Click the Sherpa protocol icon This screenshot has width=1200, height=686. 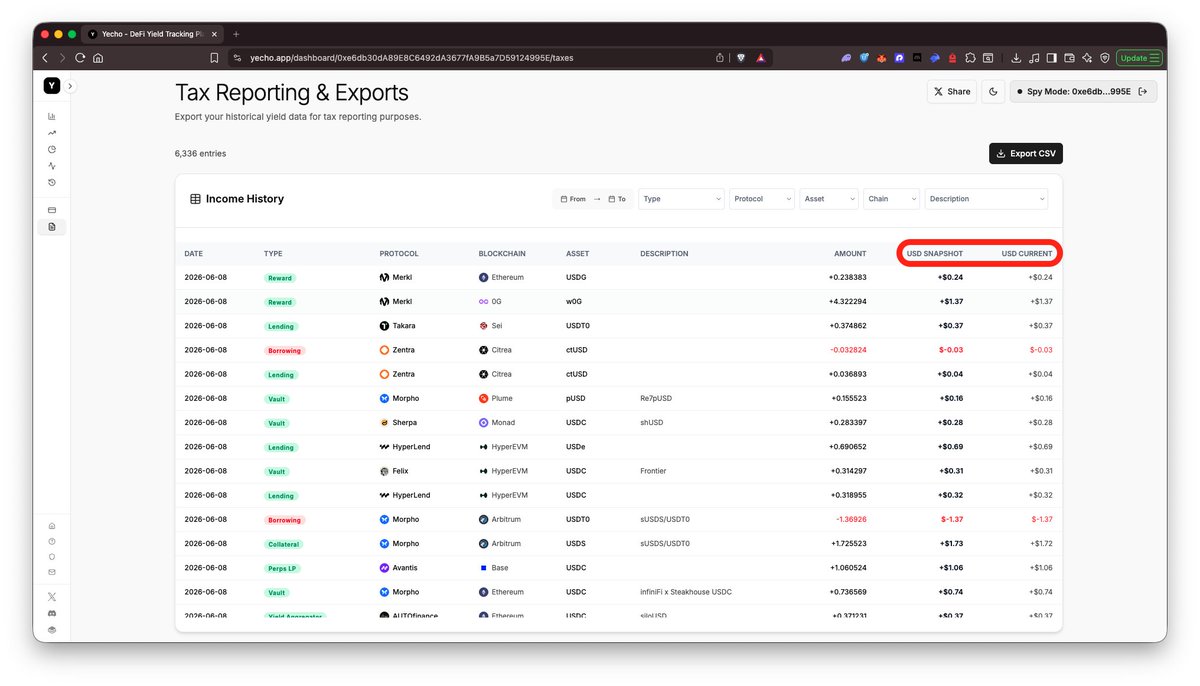tap(384, 423)
